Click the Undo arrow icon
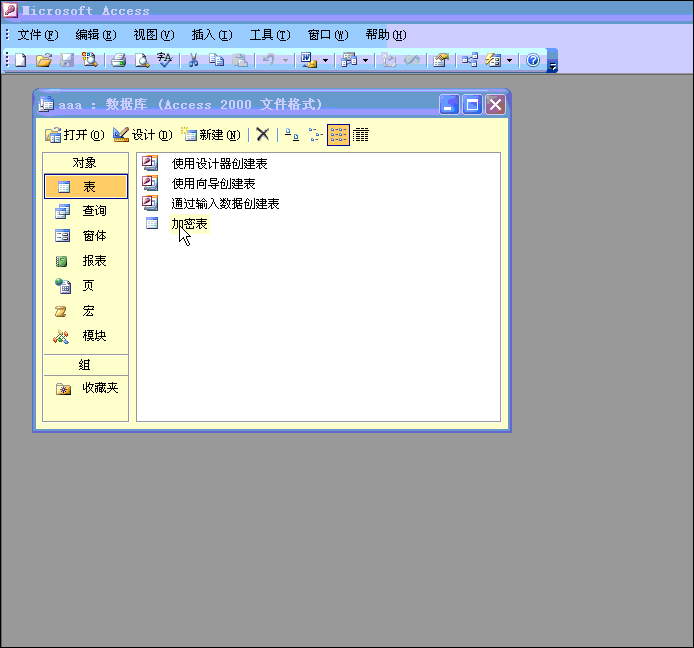Screen dimensions: 694x648 (x=269, y=60)
